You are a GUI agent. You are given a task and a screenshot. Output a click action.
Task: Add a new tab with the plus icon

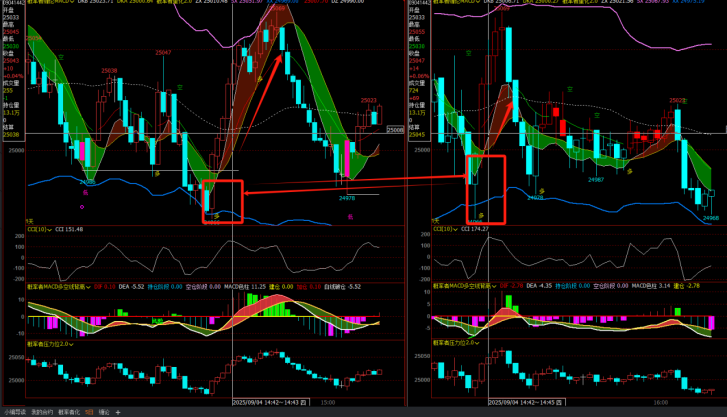pos(118,412)
